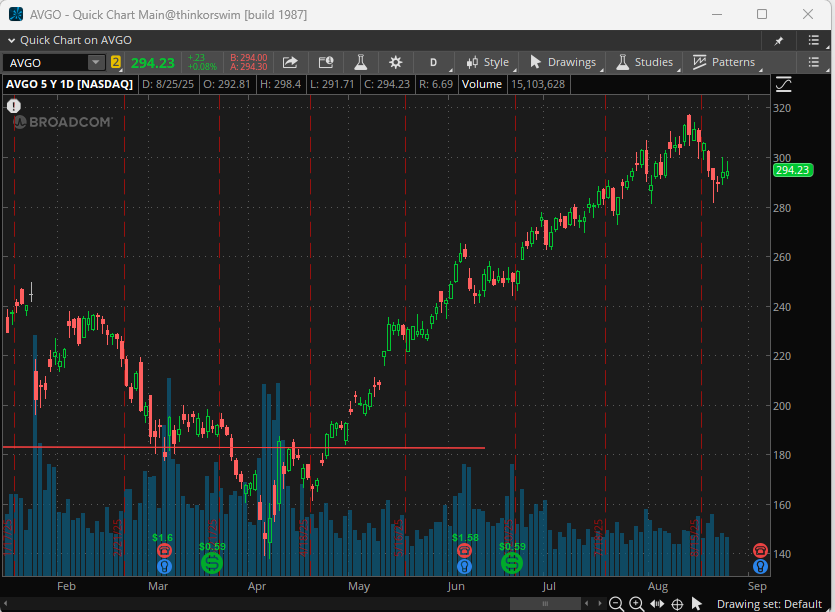Viewport: 835px width, 612px height.
Task: Open the flask icon beside the settings gear
Action: point(361,62)
